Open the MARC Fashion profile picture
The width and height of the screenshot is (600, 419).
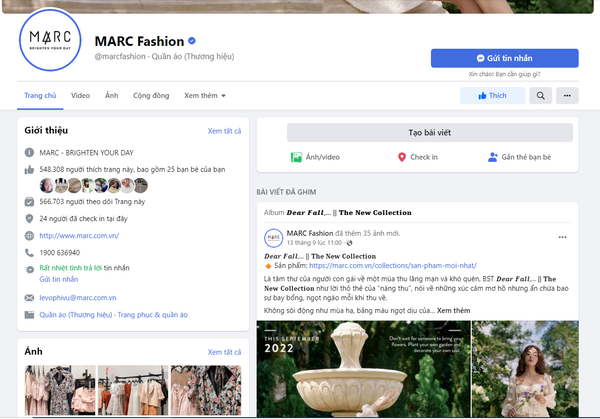(x=50, y=40)
